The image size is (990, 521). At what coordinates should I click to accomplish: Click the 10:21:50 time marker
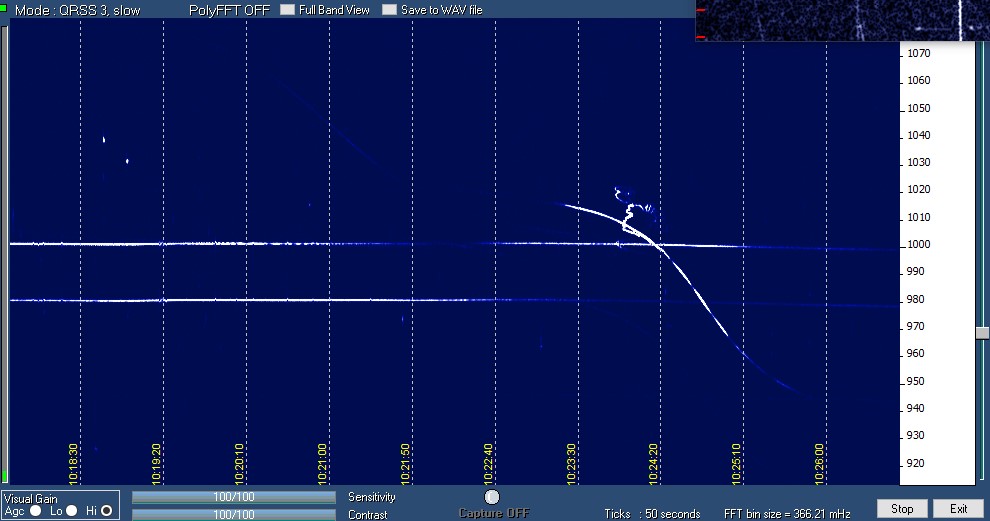[x=405, y=464]
